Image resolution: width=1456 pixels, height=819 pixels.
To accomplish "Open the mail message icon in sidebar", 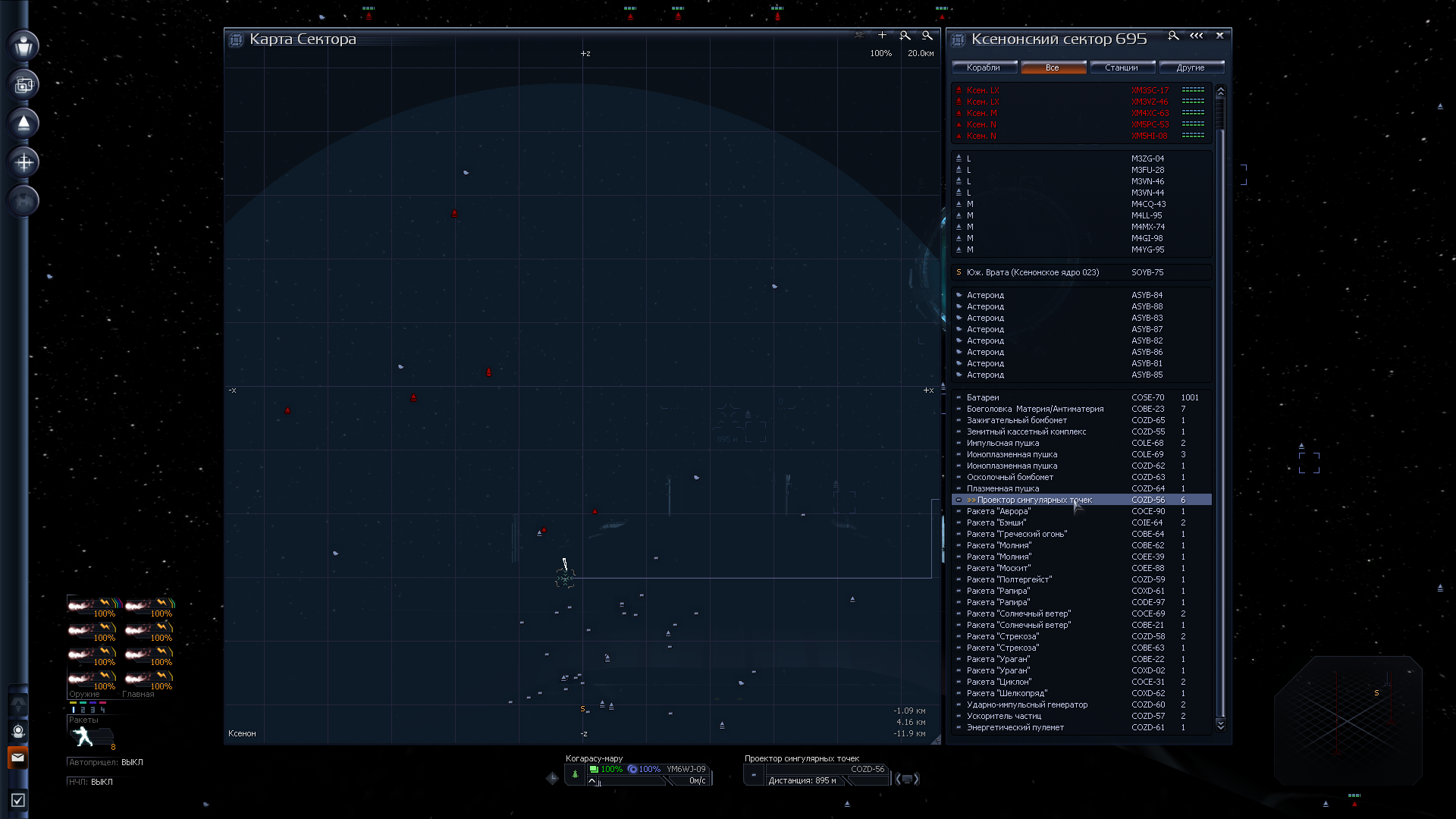I will [x=18, y=758].
